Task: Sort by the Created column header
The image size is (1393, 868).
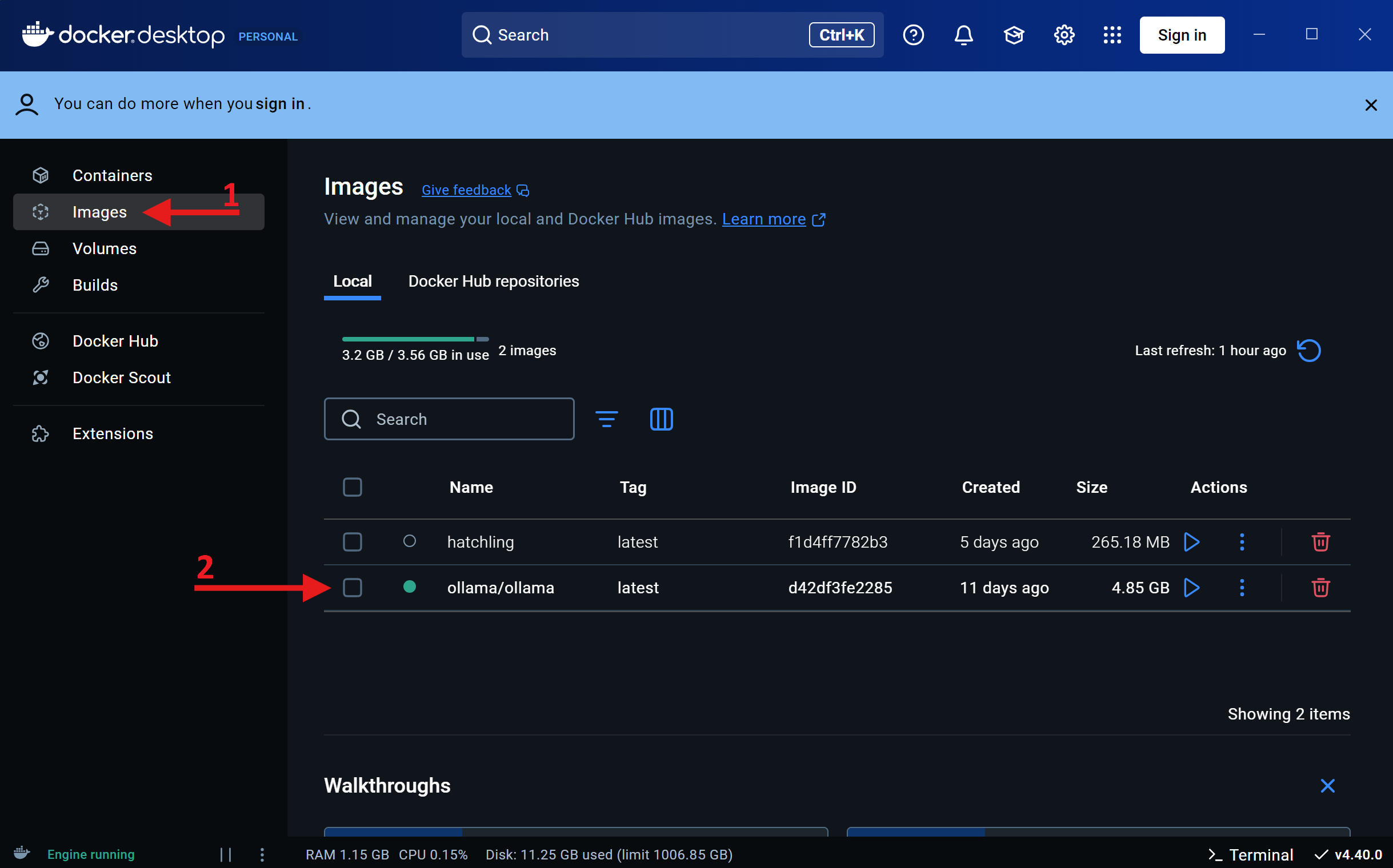Action: pos(990,487)
